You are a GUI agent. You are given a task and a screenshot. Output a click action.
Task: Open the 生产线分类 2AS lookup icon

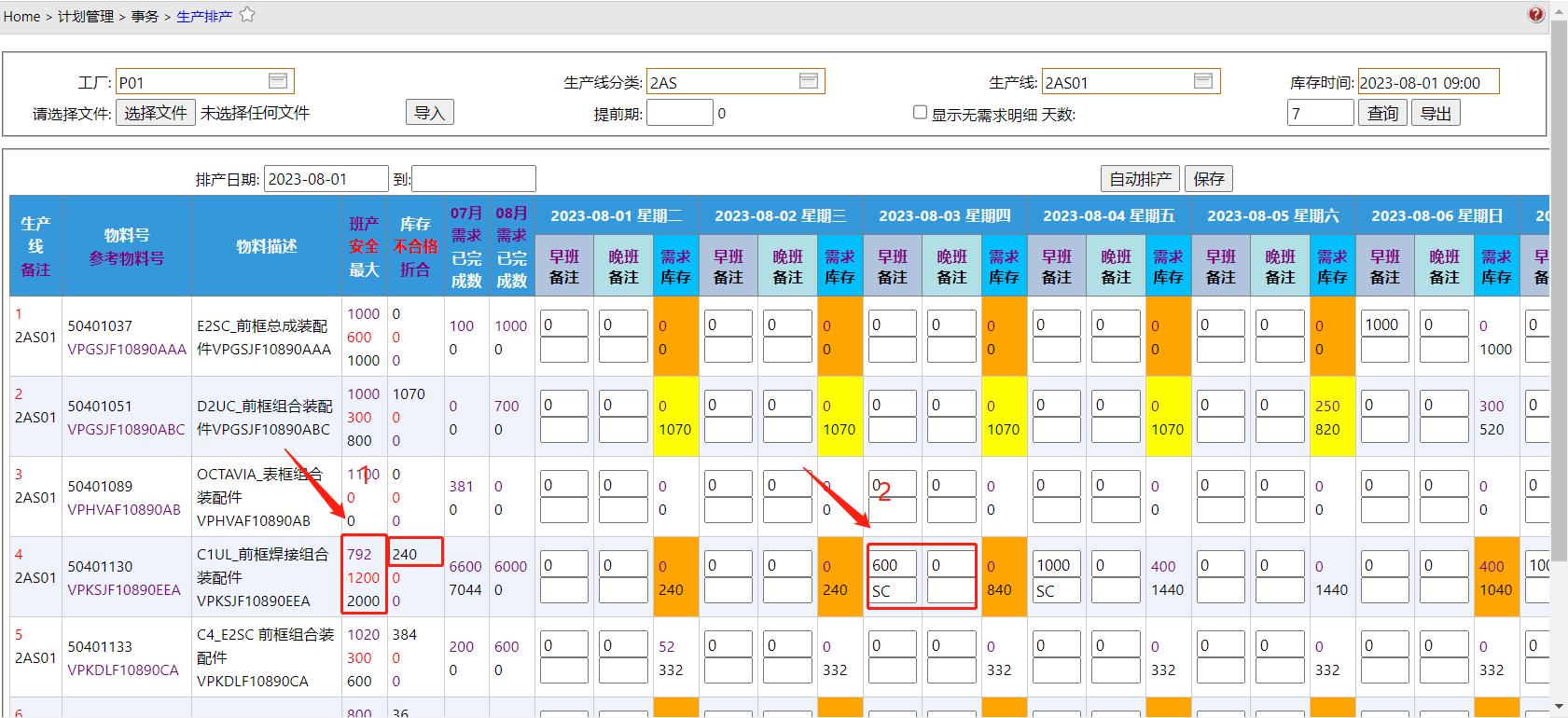(x=809, y=80)
